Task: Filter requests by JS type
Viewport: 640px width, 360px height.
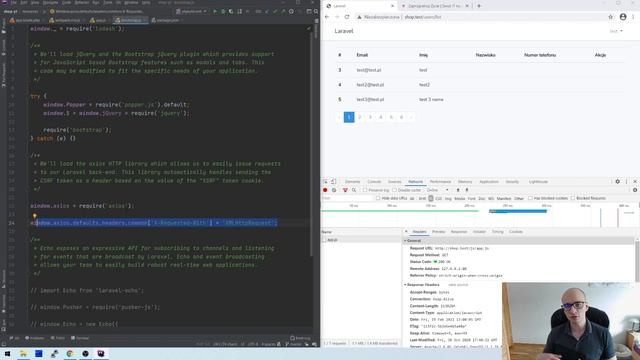Action: click(431, 198)
